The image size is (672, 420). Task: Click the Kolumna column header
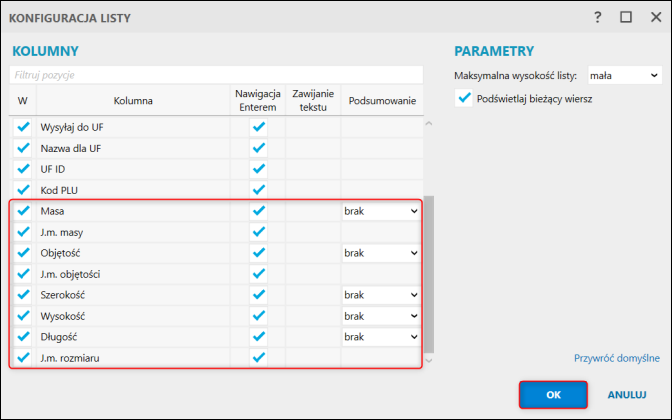133,100
